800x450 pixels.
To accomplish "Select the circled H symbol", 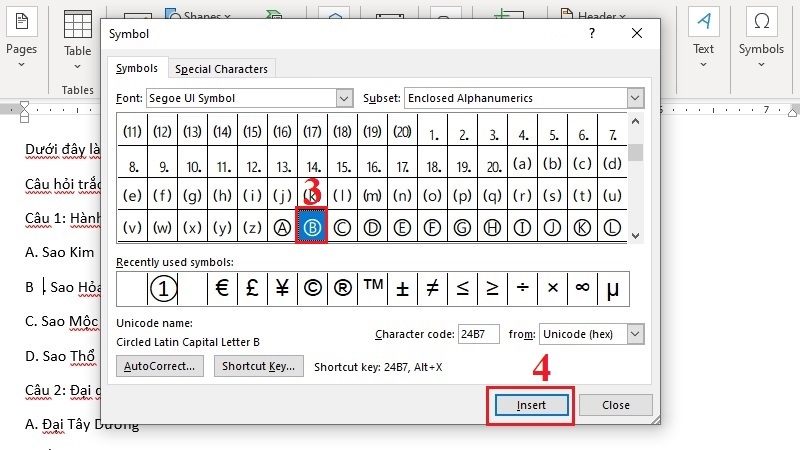I will (x=492, y=227).
